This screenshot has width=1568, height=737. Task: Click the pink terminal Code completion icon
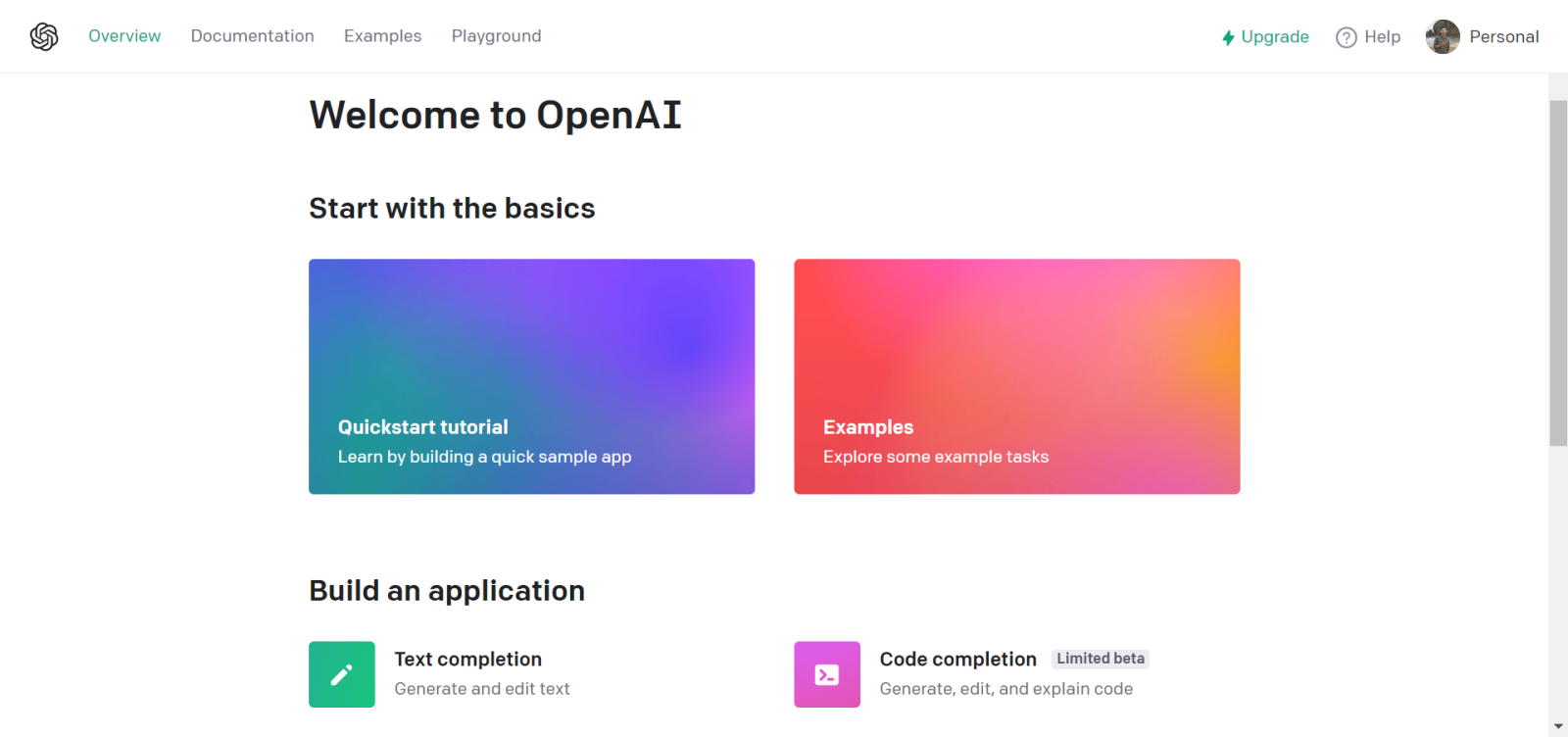pos(826,674)
